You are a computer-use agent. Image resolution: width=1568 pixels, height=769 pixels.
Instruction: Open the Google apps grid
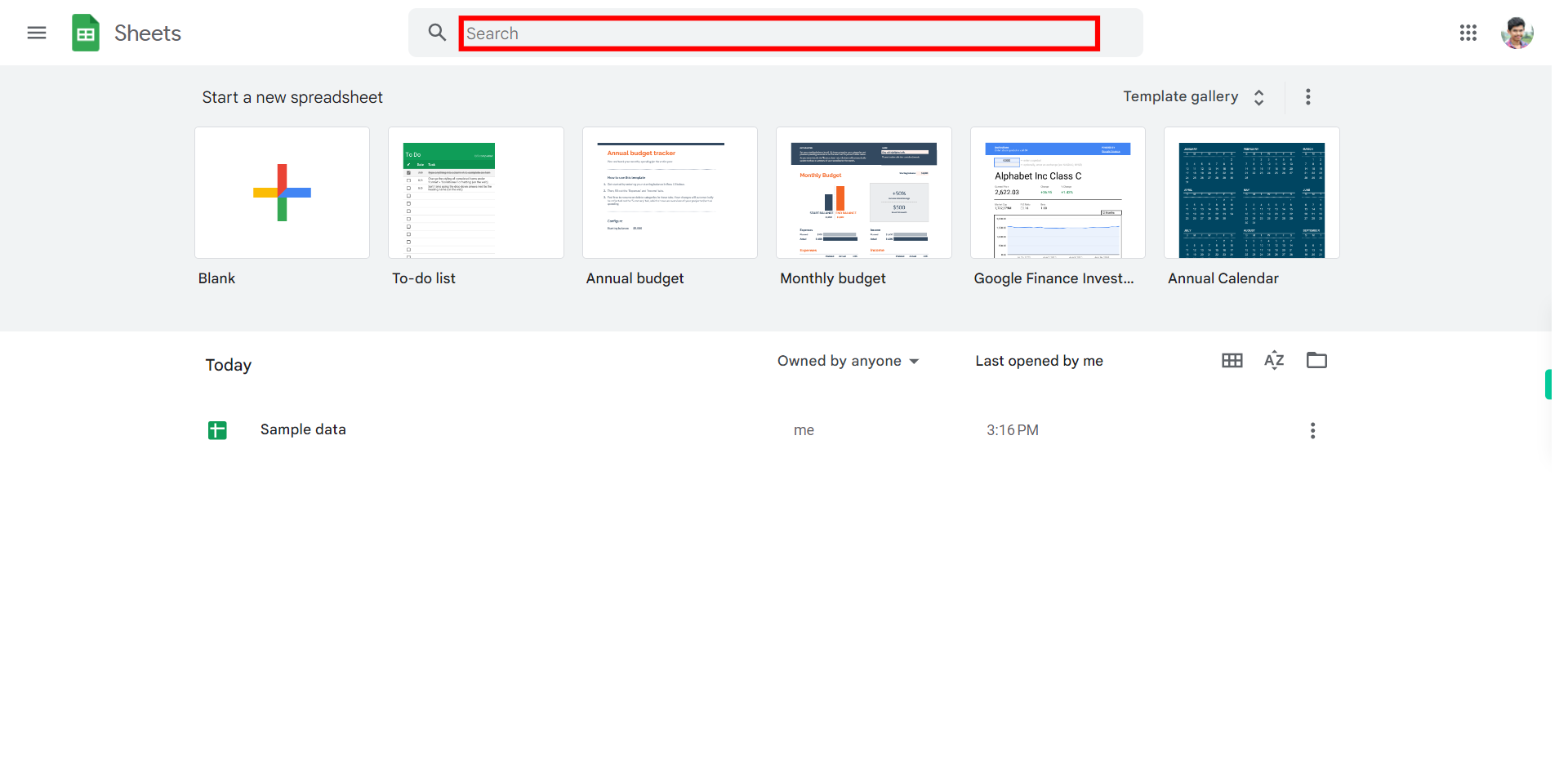(1468, 33)
